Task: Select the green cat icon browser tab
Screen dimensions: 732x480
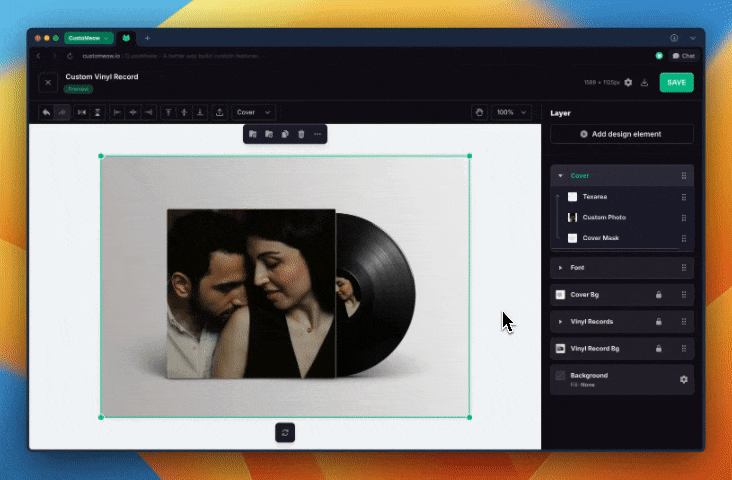Action: tap(126, 38)
